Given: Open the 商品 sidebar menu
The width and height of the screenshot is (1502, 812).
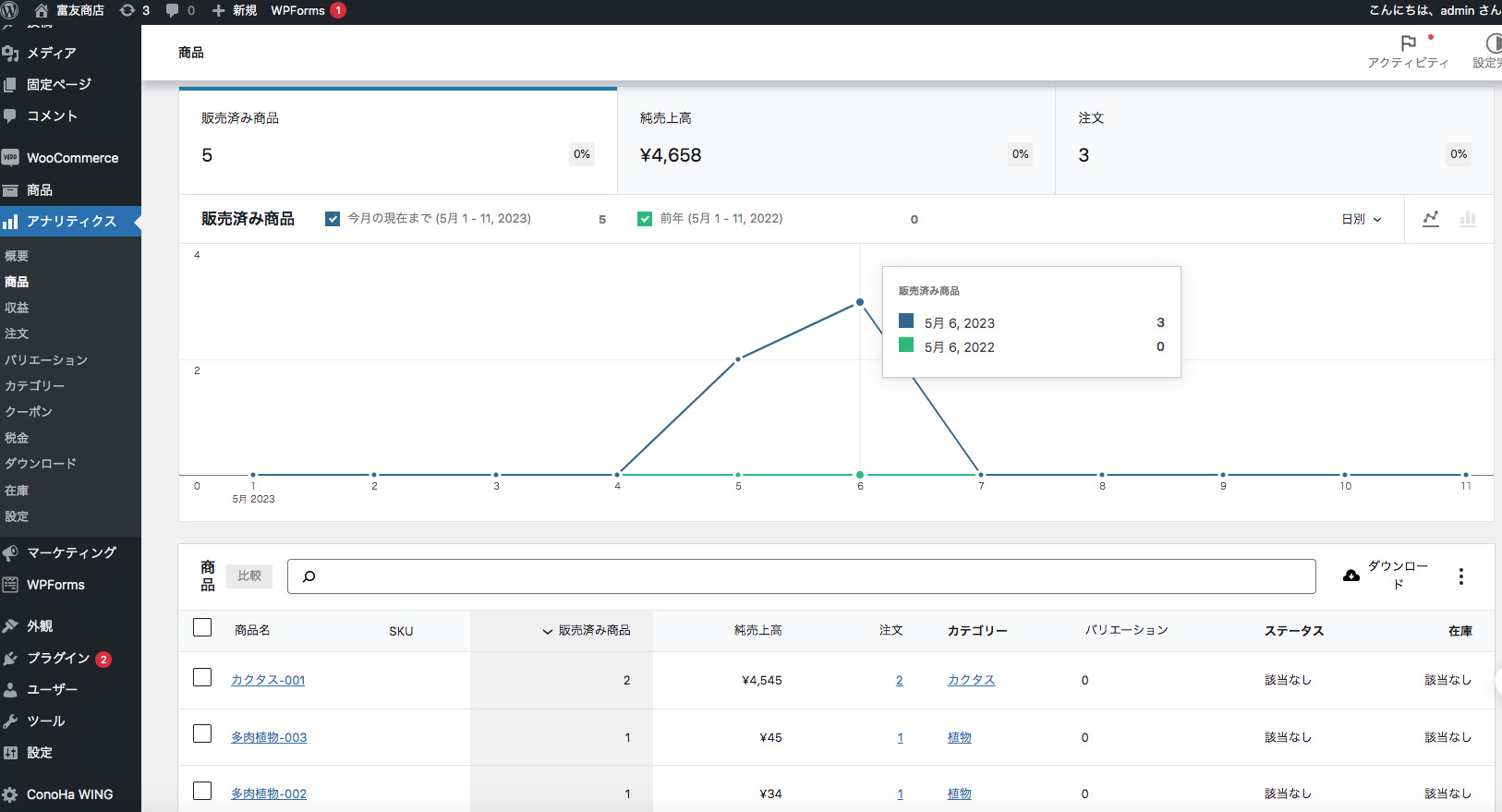Looking at the screenshot, I should tap(70, 190).
